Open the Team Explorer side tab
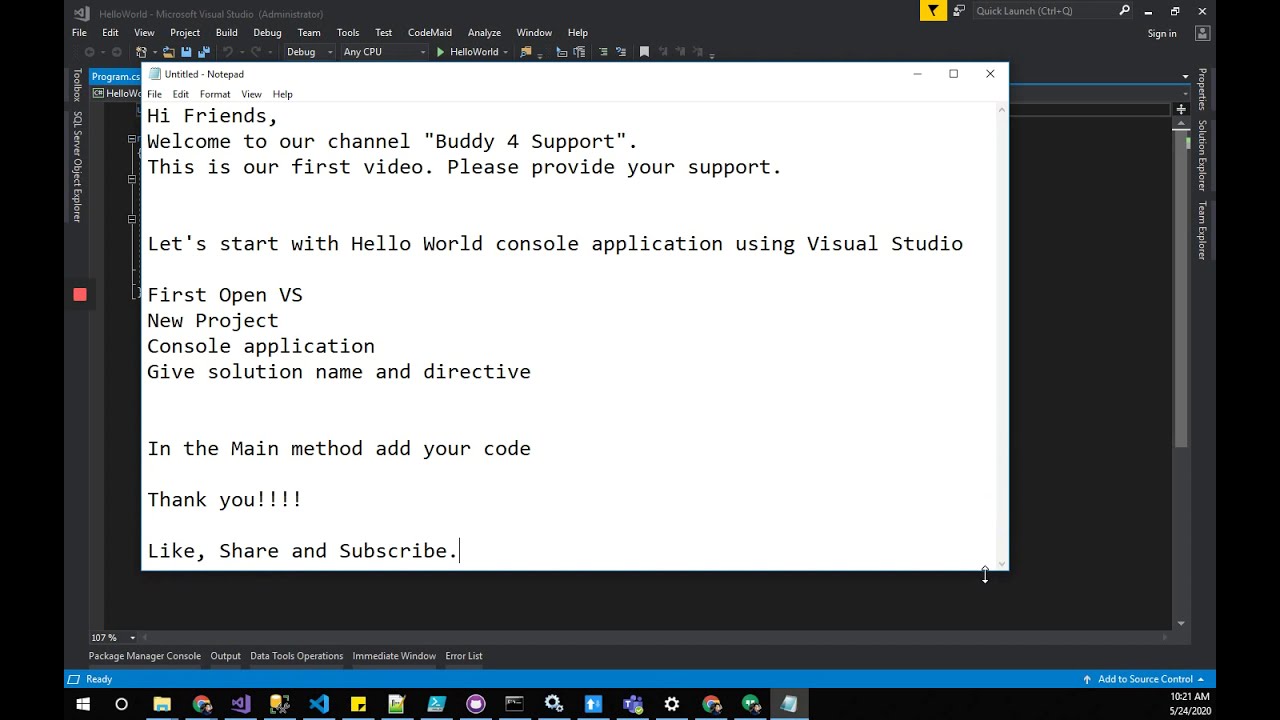 coord(1202,230)
